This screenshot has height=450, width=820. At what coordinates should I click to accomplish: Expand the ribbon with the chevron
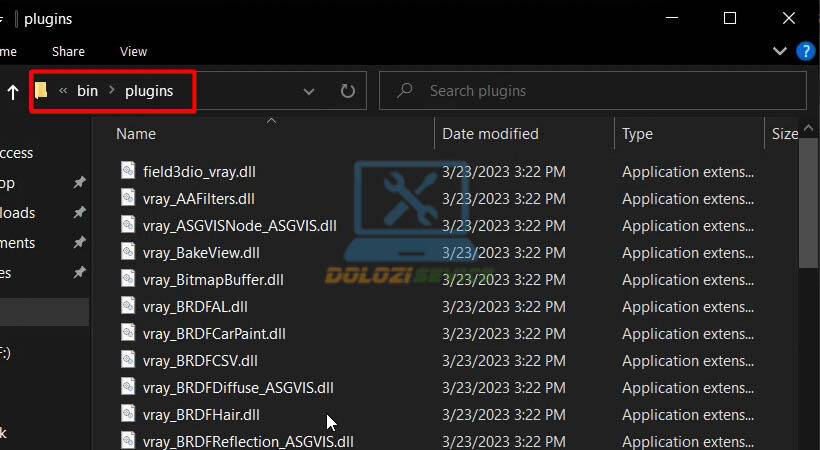pos(780,51)
